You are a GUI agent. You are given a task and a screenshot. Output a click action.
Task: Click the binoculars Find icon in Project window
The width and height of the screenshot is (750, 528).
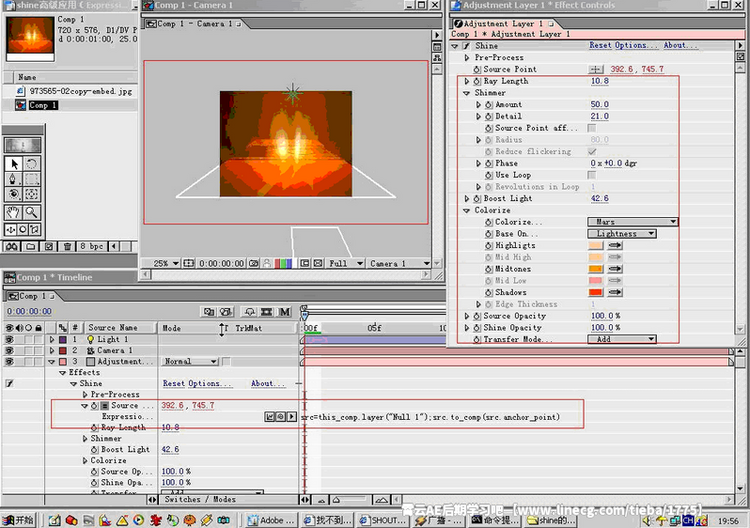click(x=12, y=246)
